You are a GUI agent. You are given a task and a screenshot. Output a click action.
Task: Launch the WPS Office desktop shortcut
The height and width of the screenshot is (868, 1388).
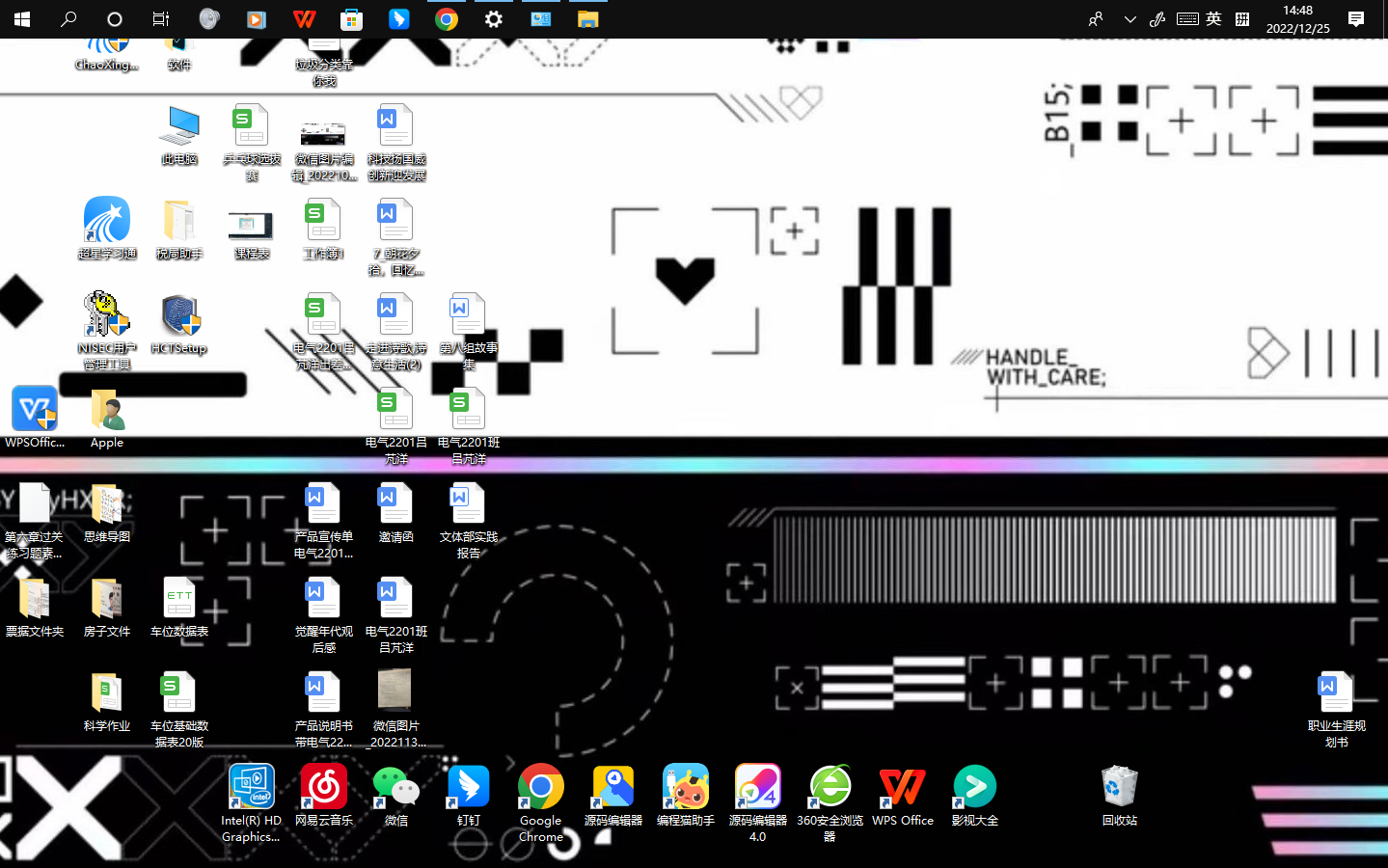[903, 797]
